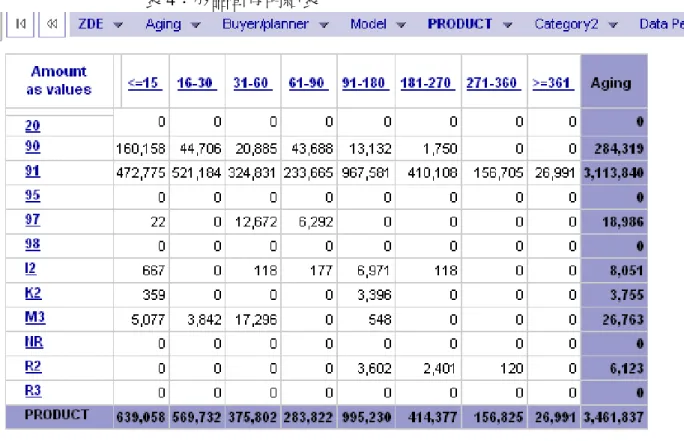
Task: Select cell value 472,775
Action: click(140, 174)
